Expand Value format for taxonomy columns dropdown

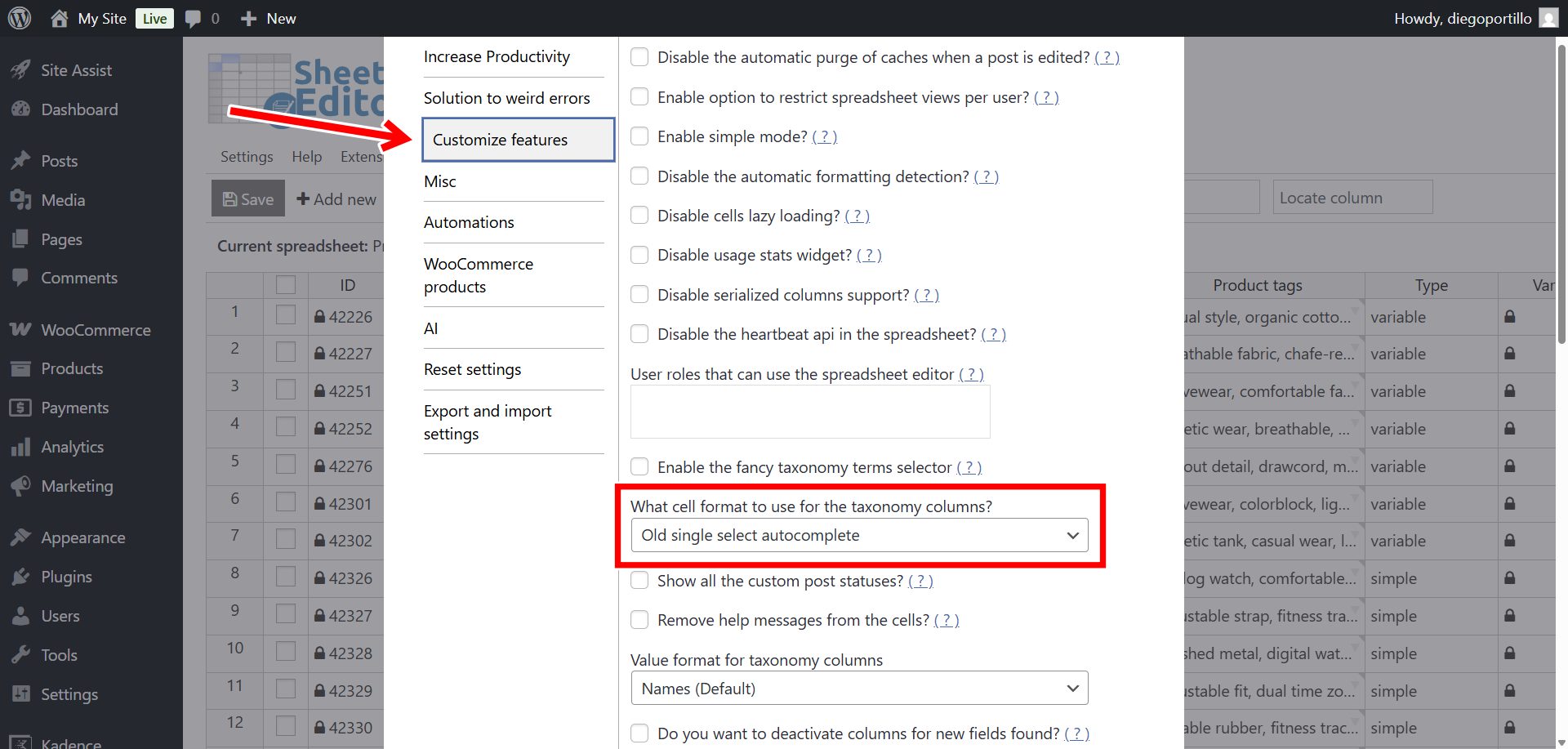tap(859, 689)
